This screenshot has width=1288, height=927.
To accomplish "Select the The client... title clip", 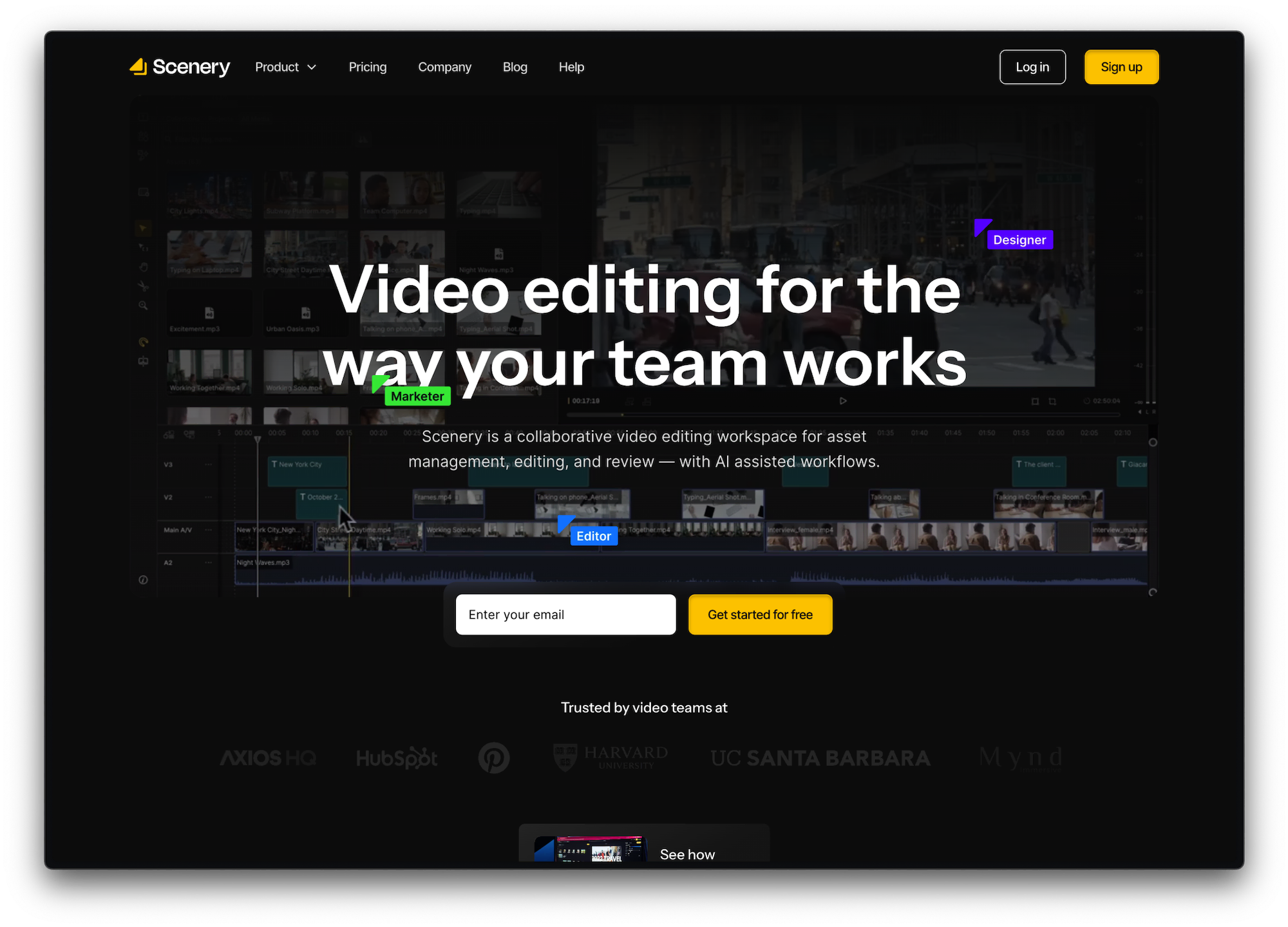I will pos(1039,471).
